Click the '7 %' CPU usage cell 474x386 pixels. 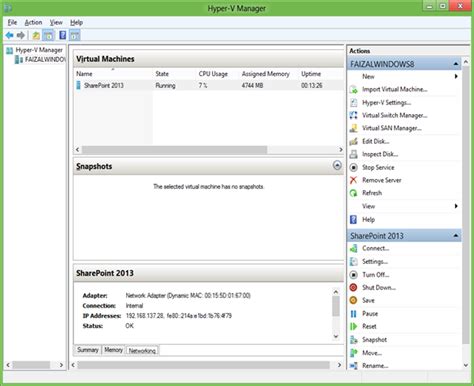coord(203,86)
